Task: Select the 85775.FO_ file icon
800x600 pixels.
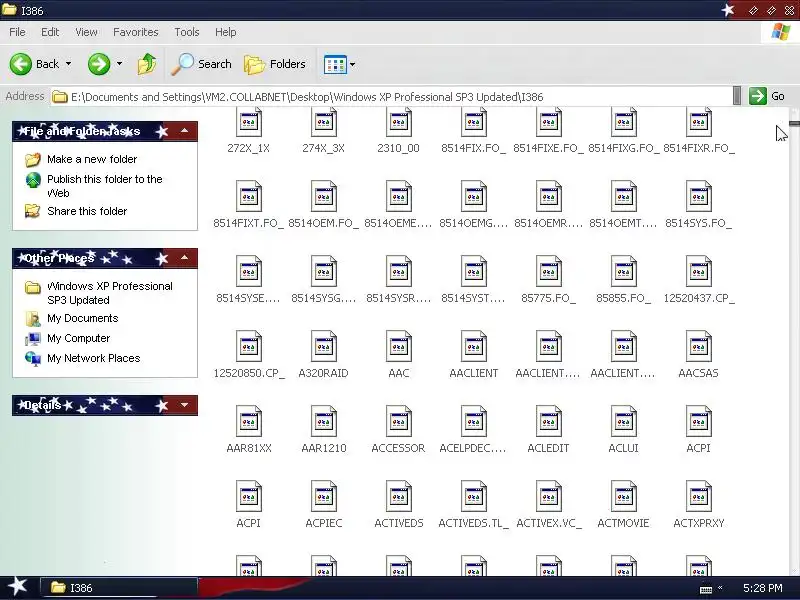Action: pos(548,271)
